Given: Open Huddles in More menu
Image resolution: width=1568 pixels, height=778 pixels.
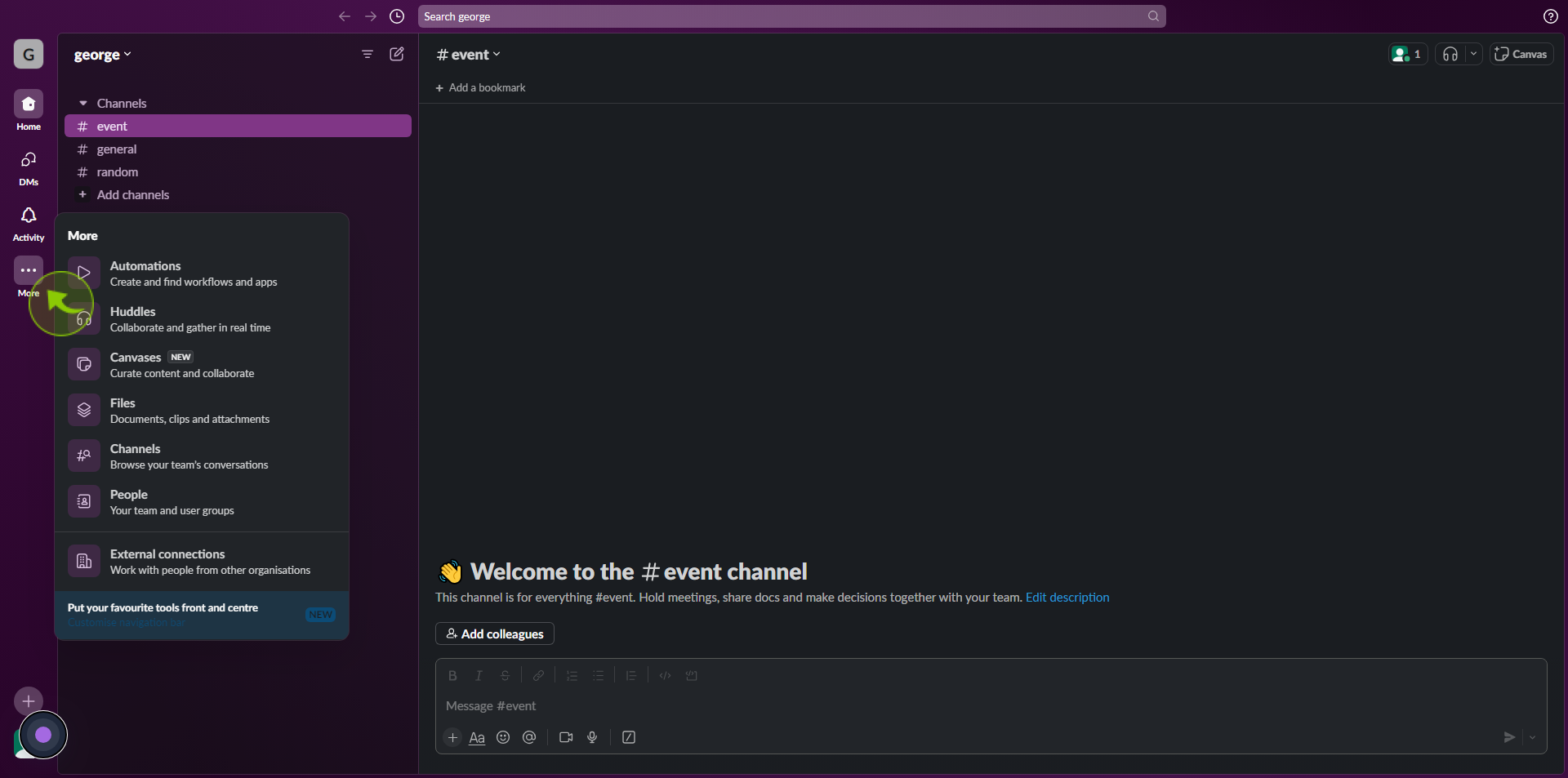Looking at the screenshot, I should click(x=202, y=319).
